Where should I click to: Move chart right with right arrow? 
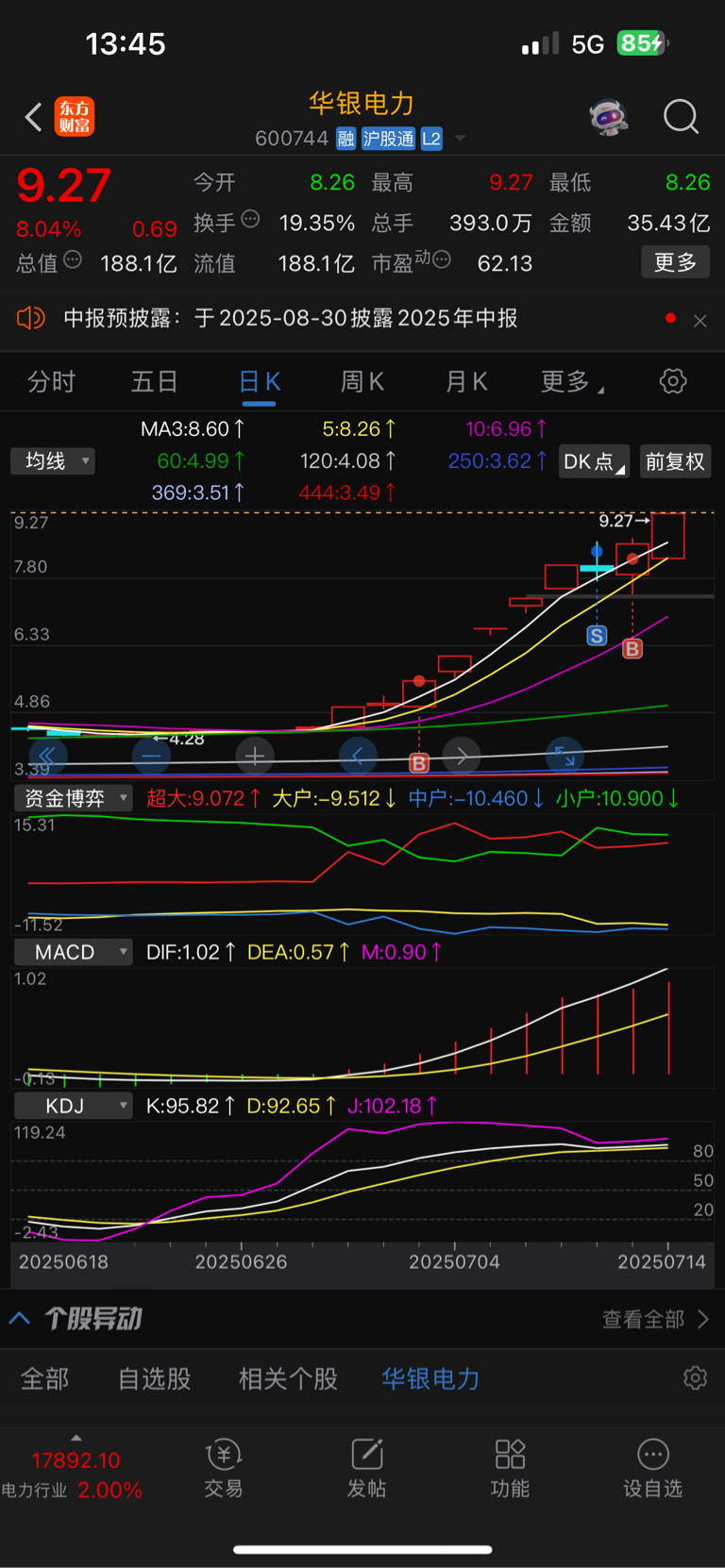[462, 756]
